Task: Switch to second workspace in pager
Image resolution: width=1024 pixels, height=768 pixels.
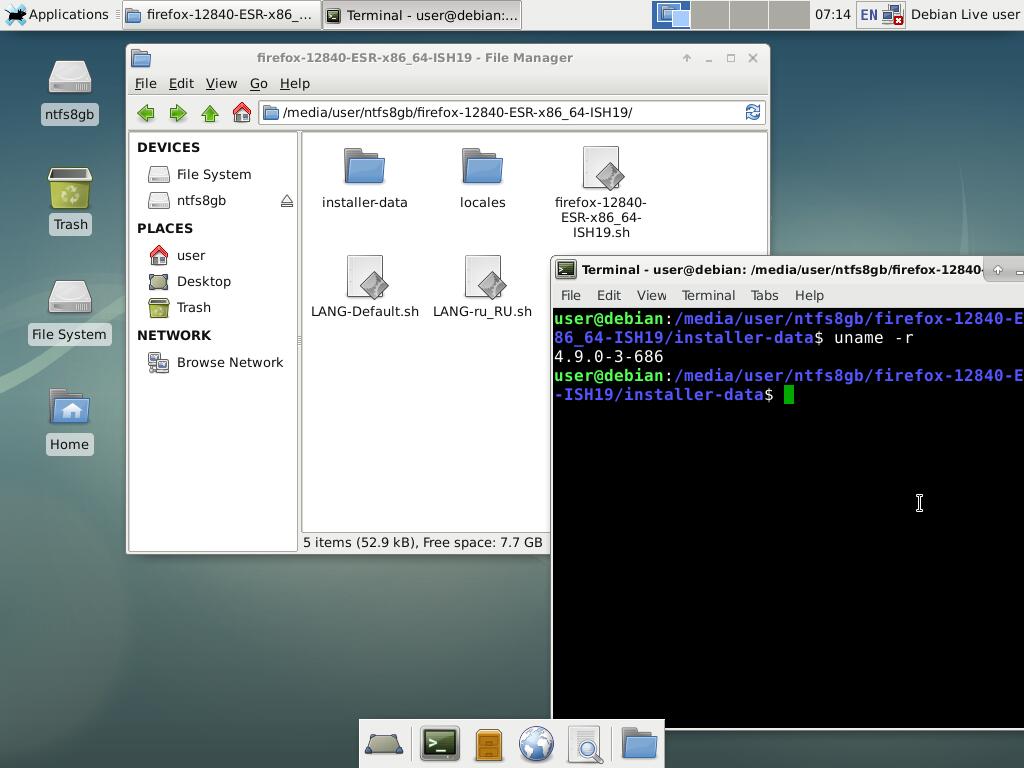Action: coord(711,14)
